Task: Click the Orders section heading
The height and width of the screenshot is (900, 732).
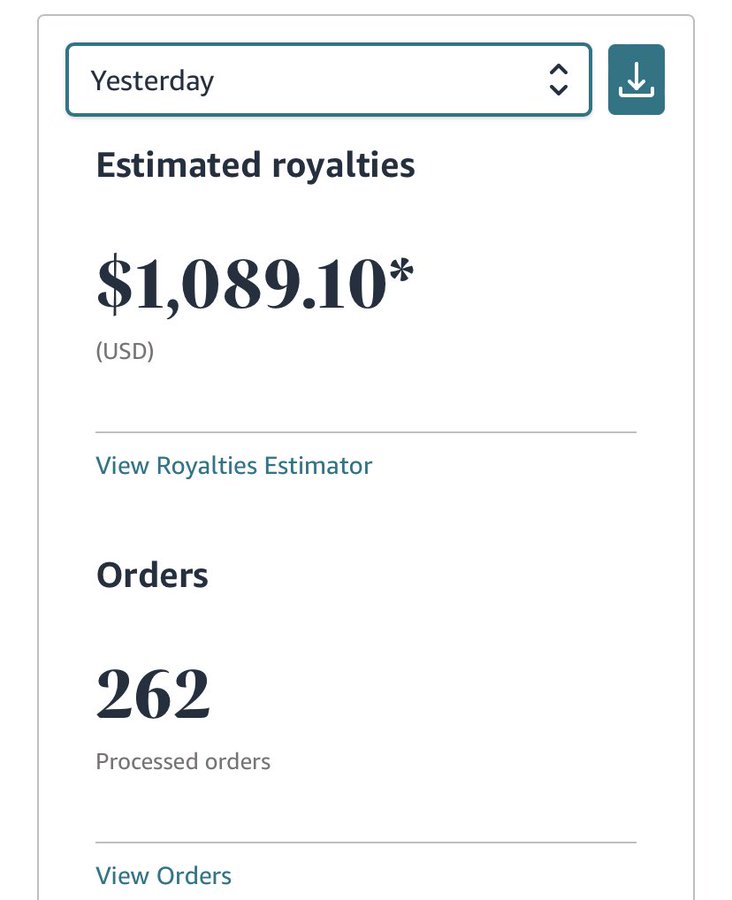Action: pos(152,575)
